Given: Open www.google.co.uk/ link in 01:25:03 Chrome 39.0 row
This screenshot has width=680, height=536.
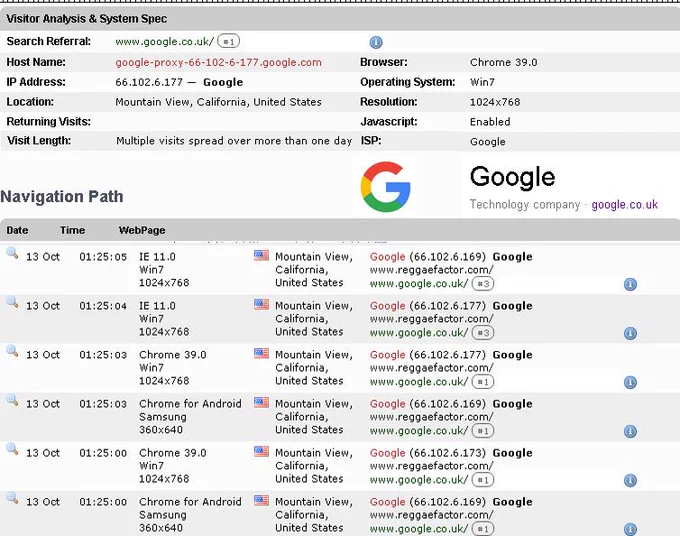Looking at the screenshot, I should click(x=419, y=382).
